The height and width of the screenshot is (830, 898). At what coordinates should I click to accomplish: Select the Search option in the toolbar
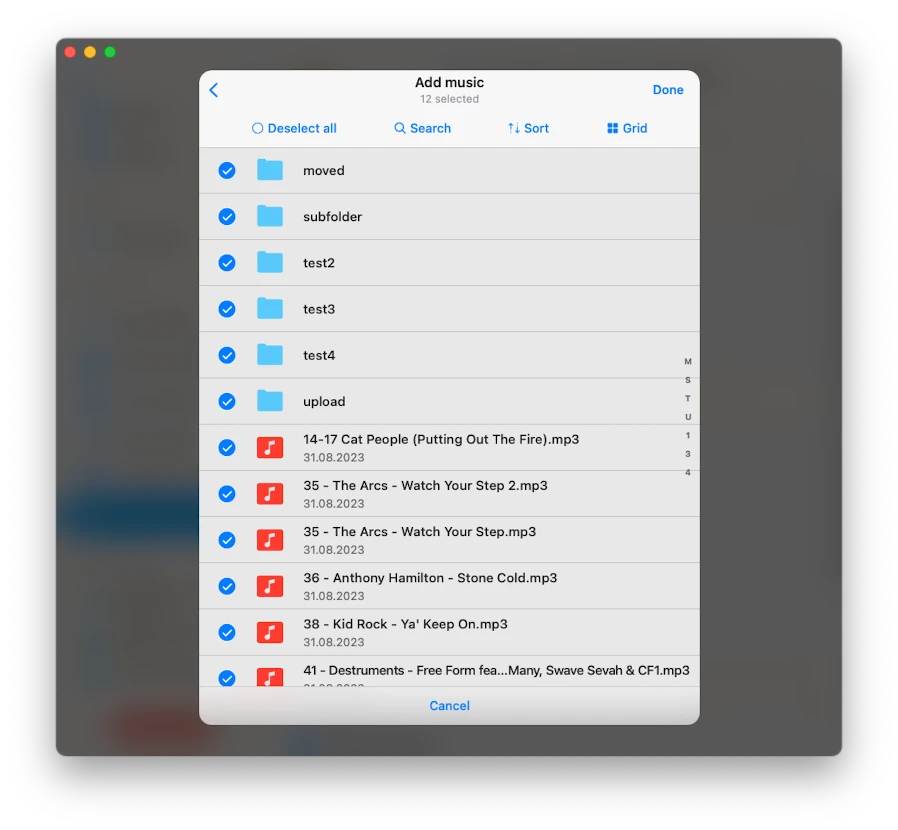[422, 128]
